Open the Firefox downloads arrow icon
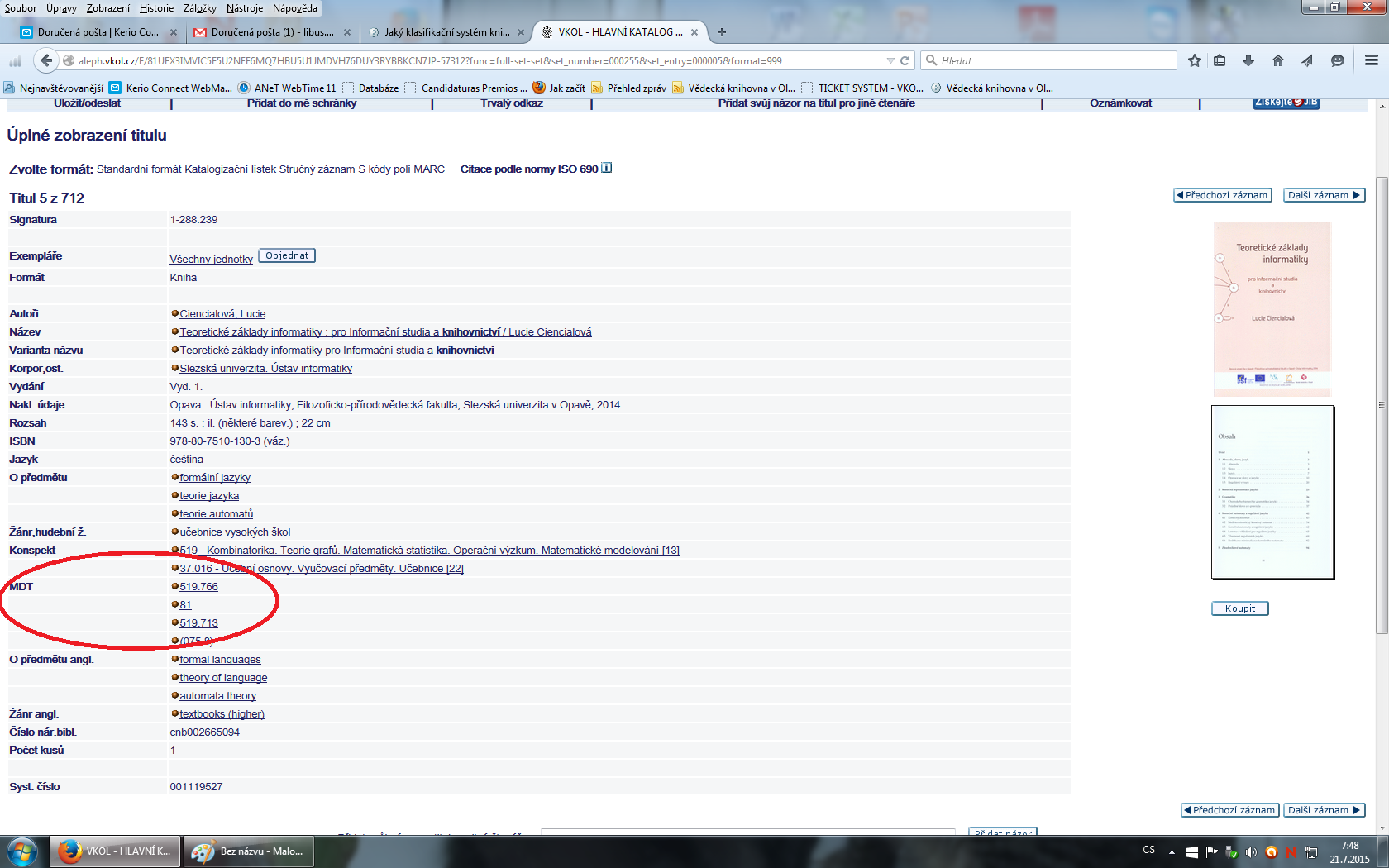The height and width of the screenshot is (868, 1389). tap(1248, 60)
